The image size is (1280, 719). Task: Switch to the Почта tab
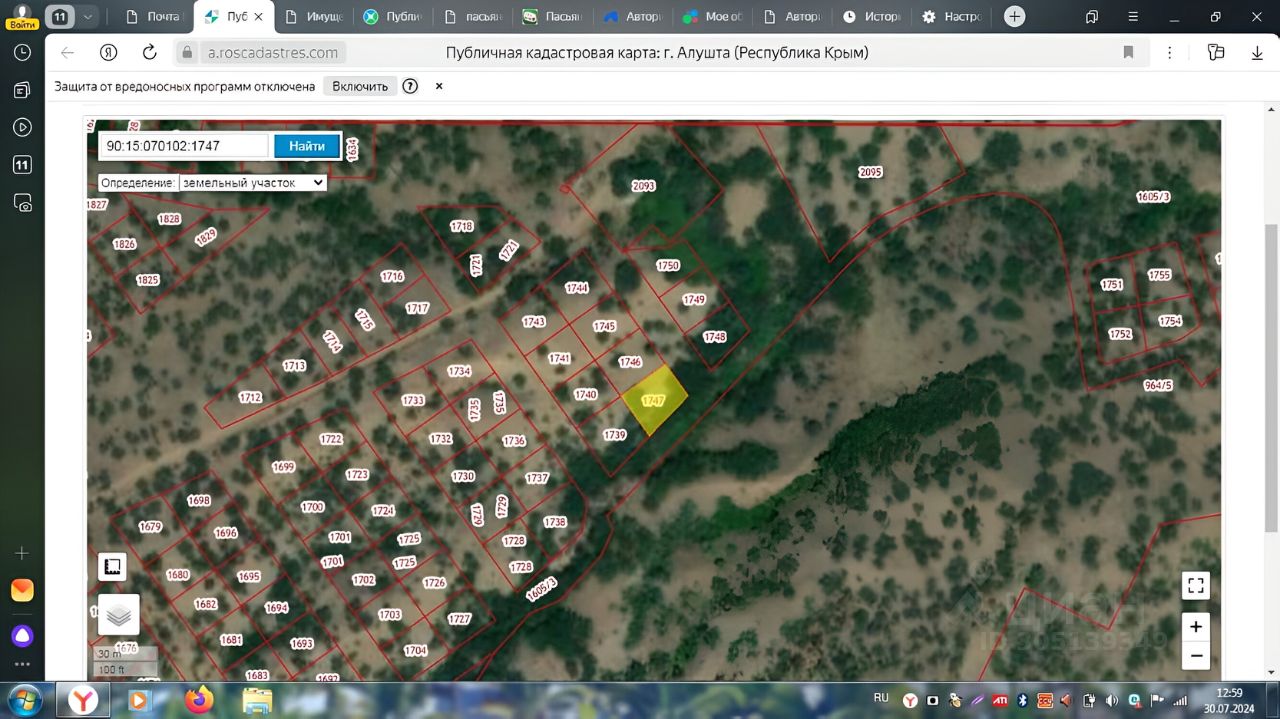point(152,17)
